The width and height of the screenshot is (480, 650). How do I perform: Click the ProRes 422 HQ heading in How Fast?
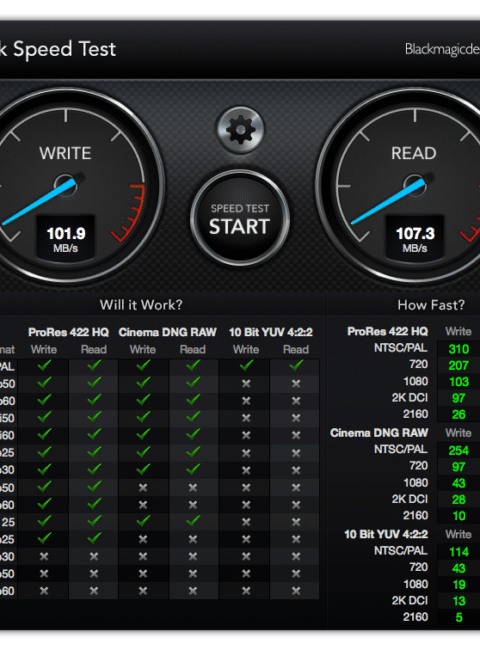click(x=387, y=332)
